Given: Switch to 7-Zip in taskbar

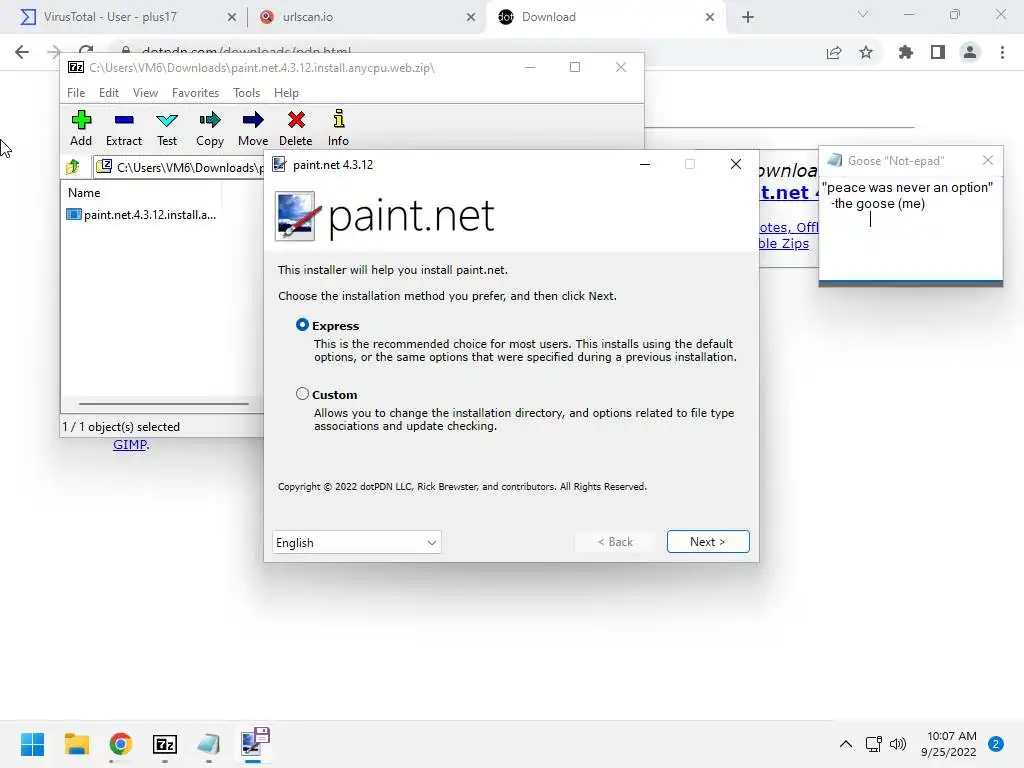Looking at the screenshot, I should click(165, 744).
